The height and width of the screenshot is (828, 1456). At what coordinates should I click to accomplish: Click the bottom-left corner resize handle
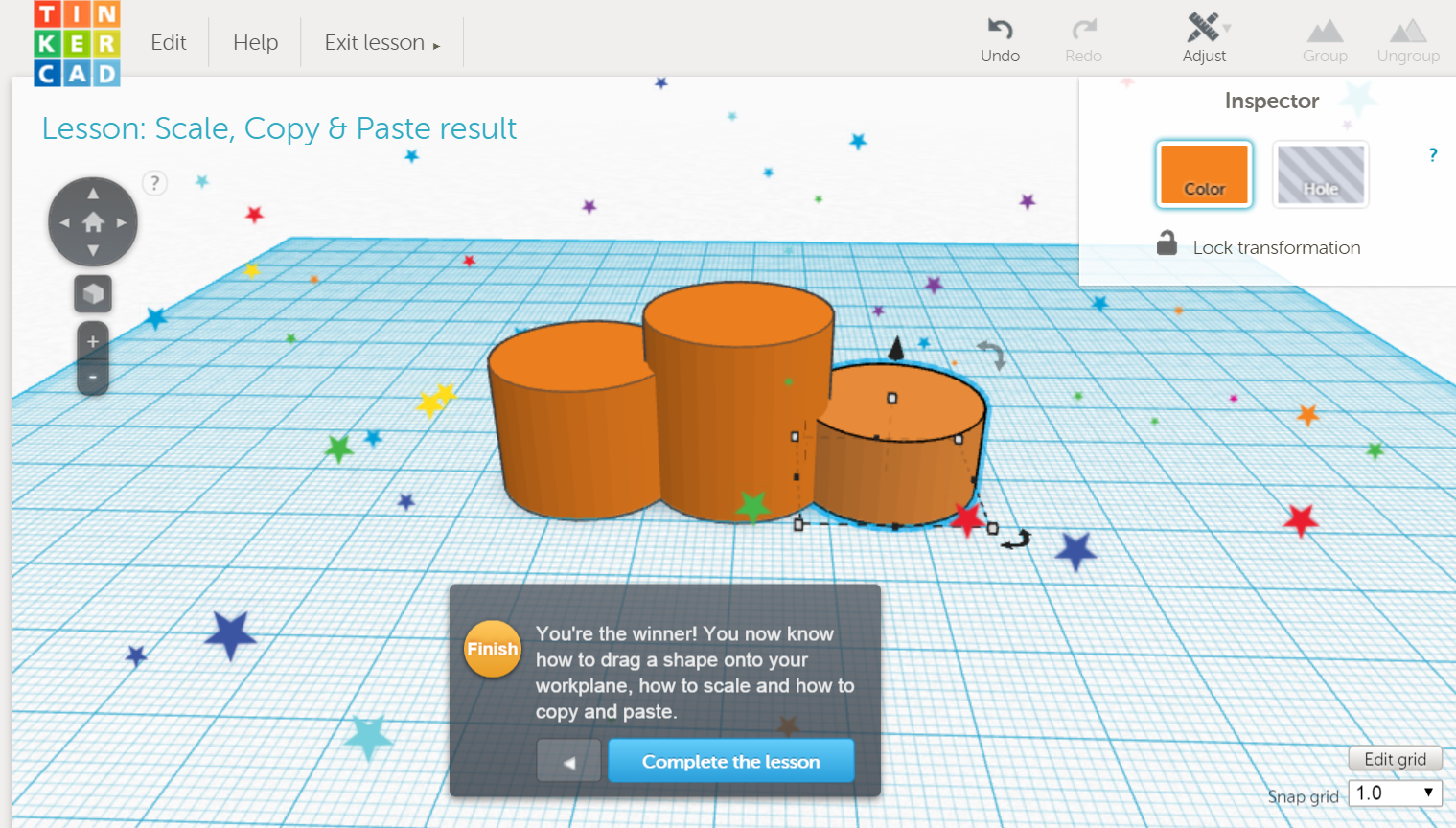pyautogui.click(x=798, y=524)
